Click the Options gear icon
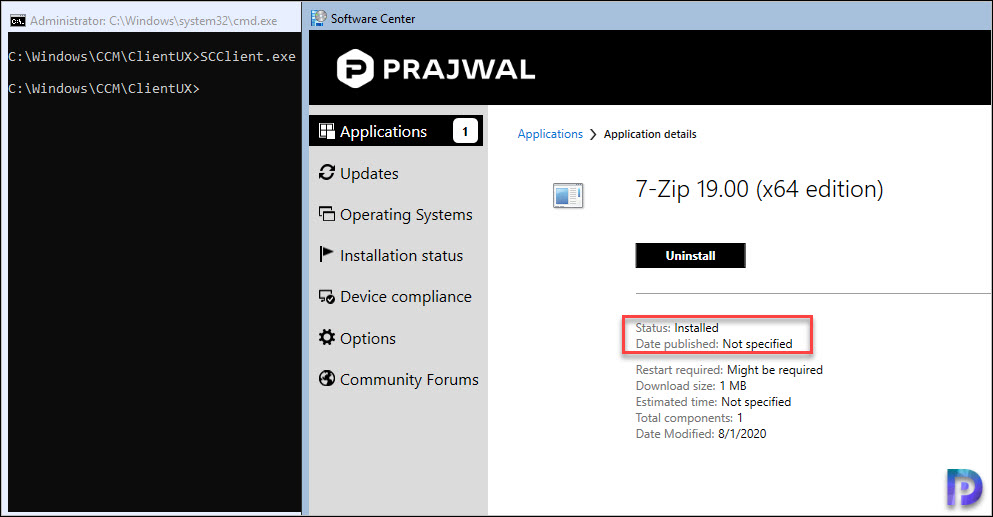Screen dimensions: 993x517 pos(327,337)
